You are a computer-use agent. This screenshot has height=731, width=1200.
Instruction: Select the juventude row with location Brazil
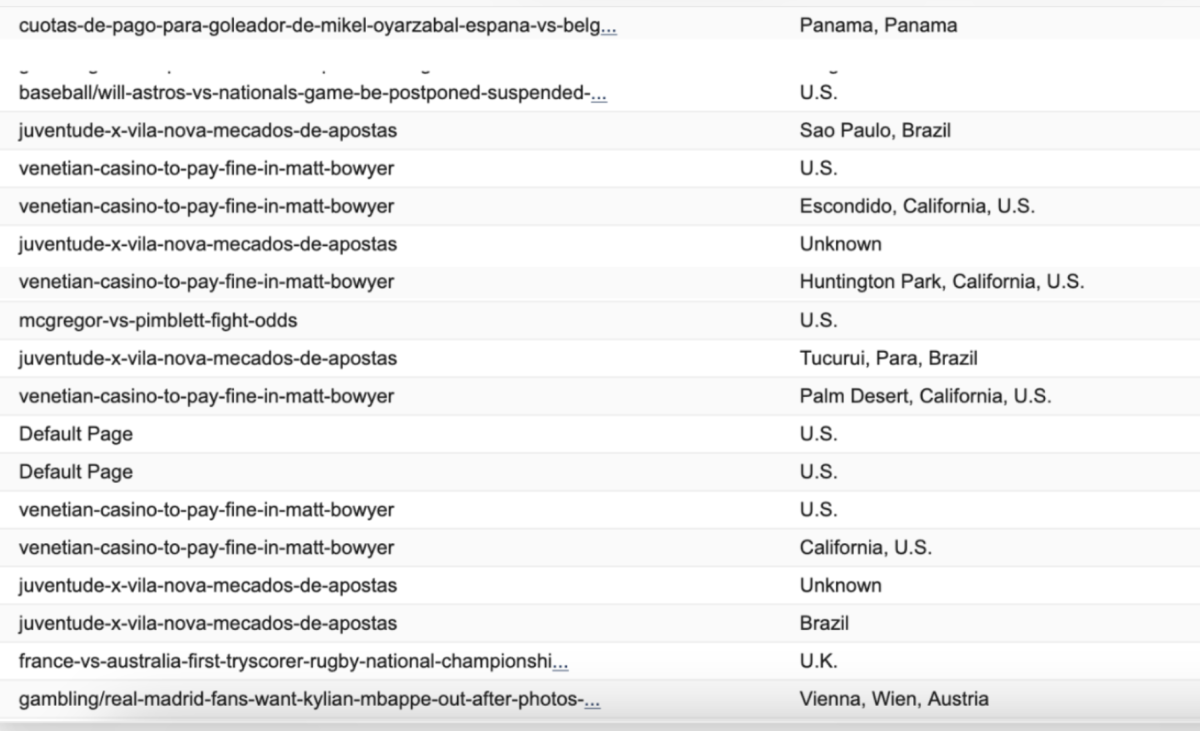click(600, 624)
